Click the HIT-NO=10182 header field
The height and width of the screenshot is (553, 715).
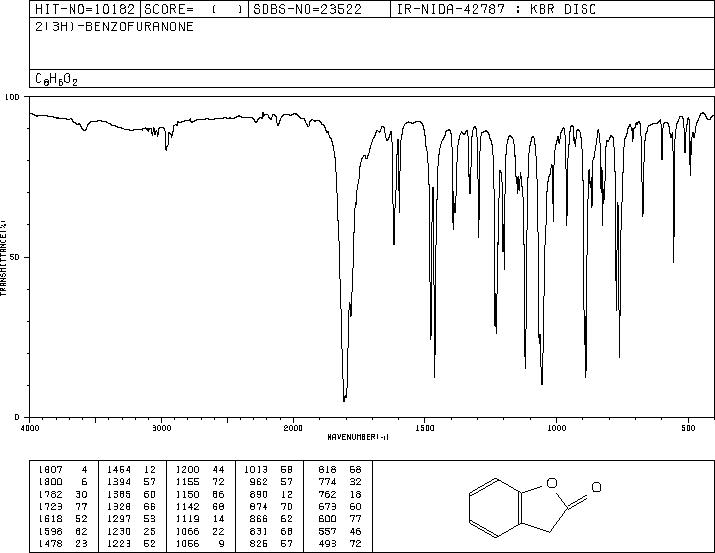click(85, 9)
